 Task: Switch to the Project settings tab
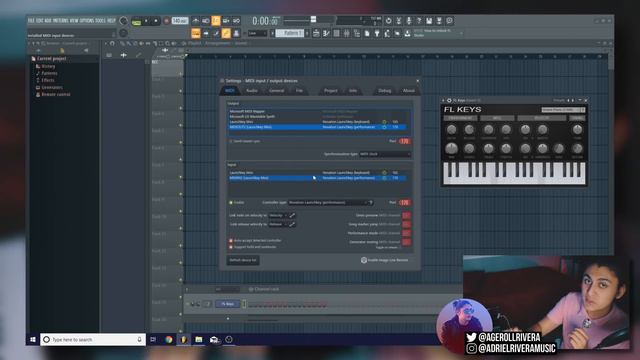click(331, 91)
